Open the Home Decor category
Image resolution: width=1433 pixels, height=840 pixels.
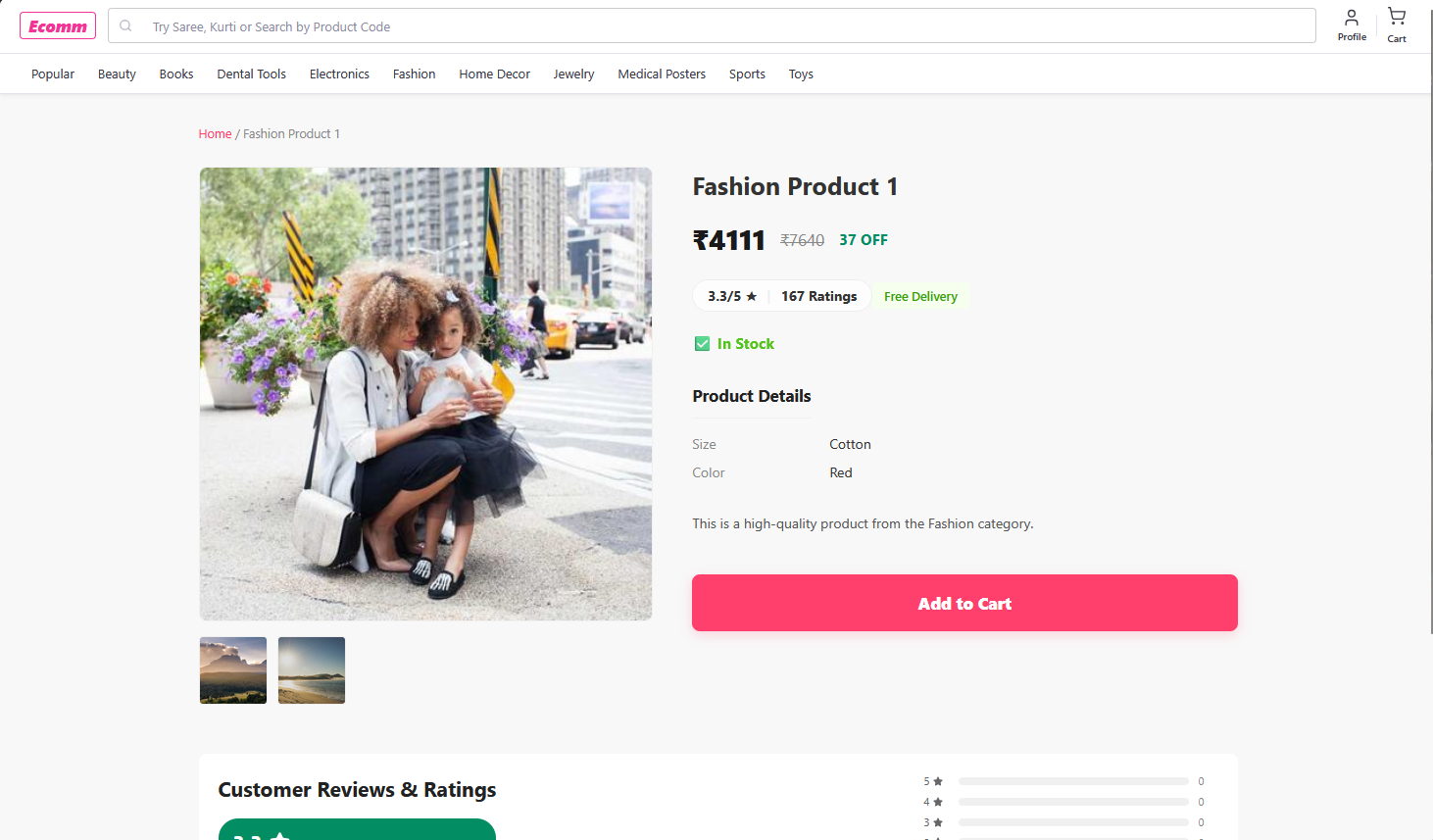pos(494,74)
